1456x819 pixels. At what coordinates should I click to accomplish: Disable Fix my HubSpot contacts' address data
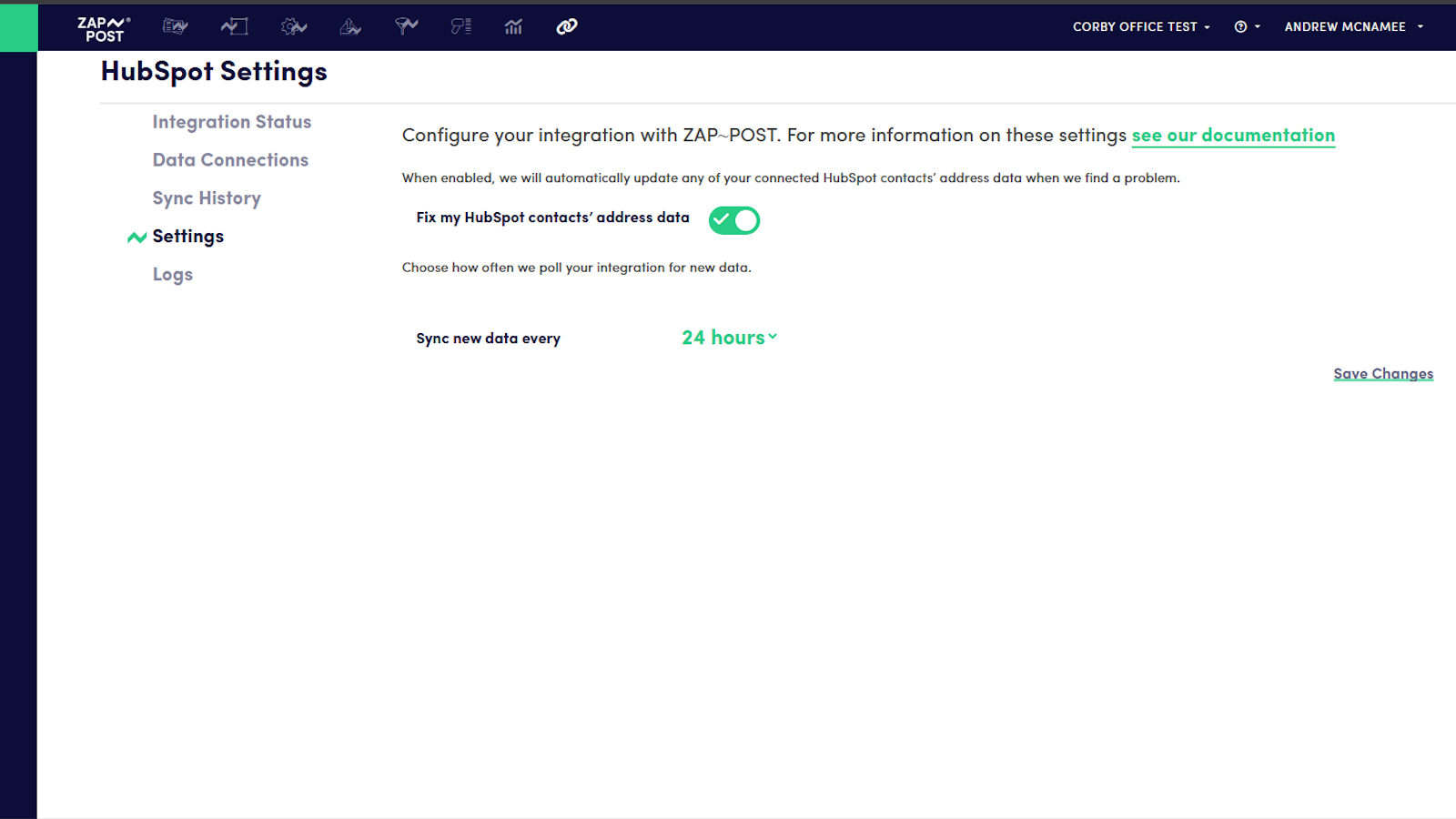coord(733,220)
